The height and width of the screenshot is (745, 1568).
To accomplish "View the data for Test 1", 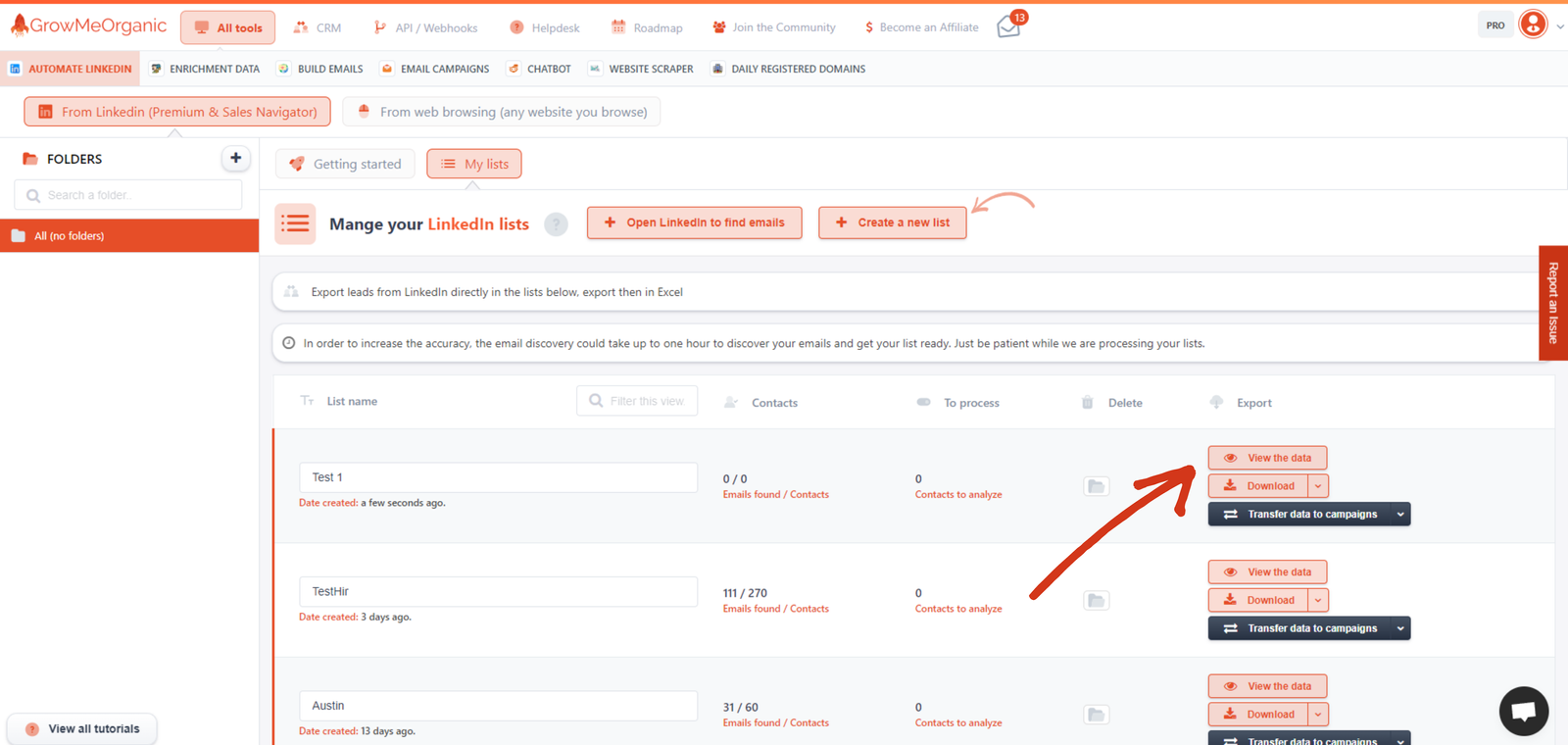I will click(1267, 458).
